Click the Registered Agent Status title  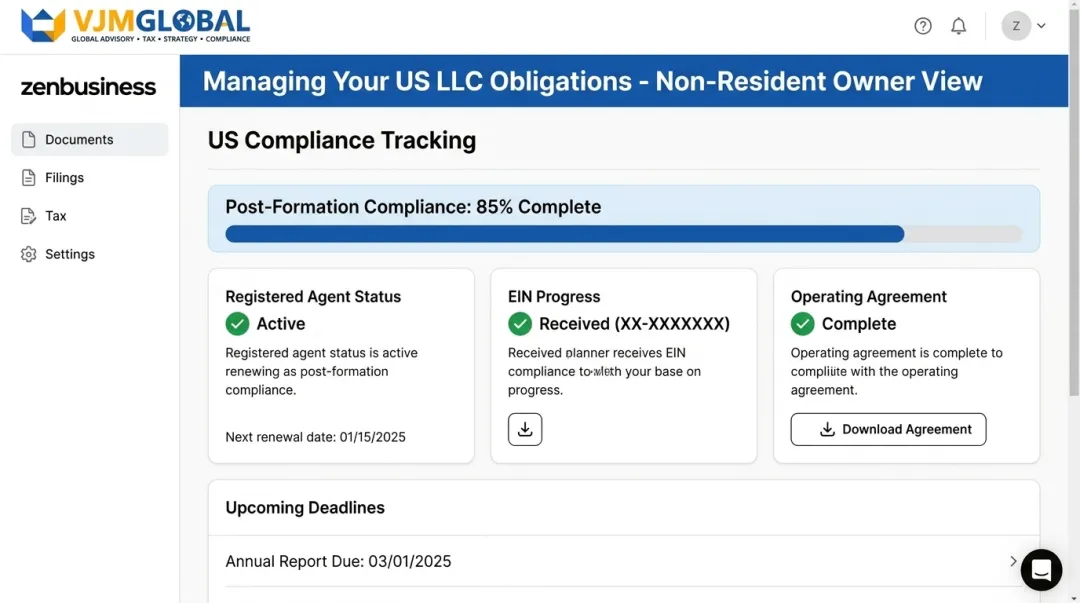[313, 296]
